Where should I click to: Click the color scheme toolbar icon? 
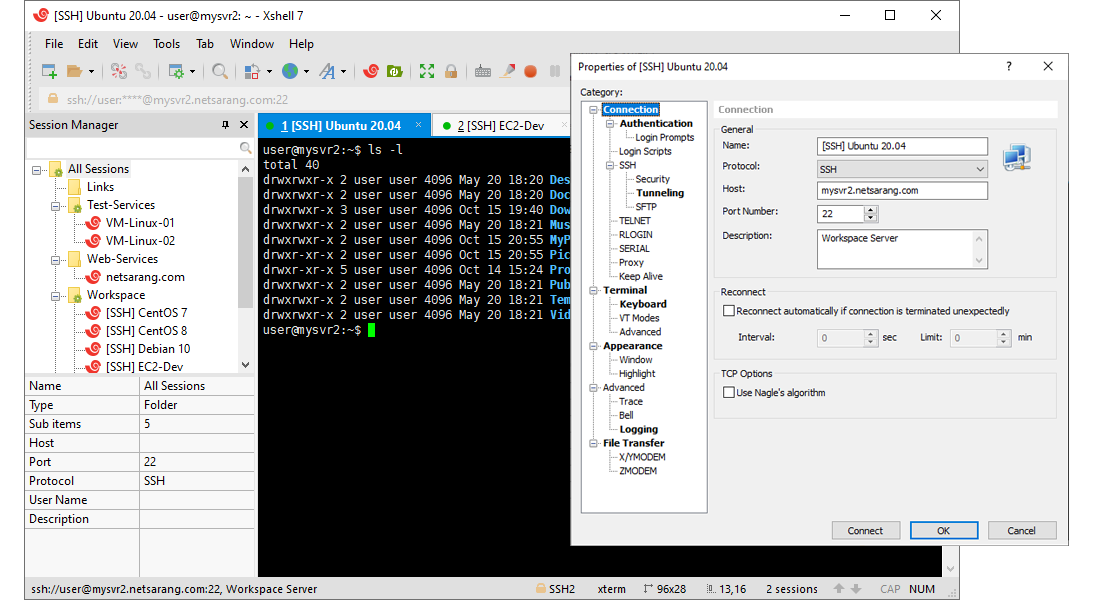(253, 71)
